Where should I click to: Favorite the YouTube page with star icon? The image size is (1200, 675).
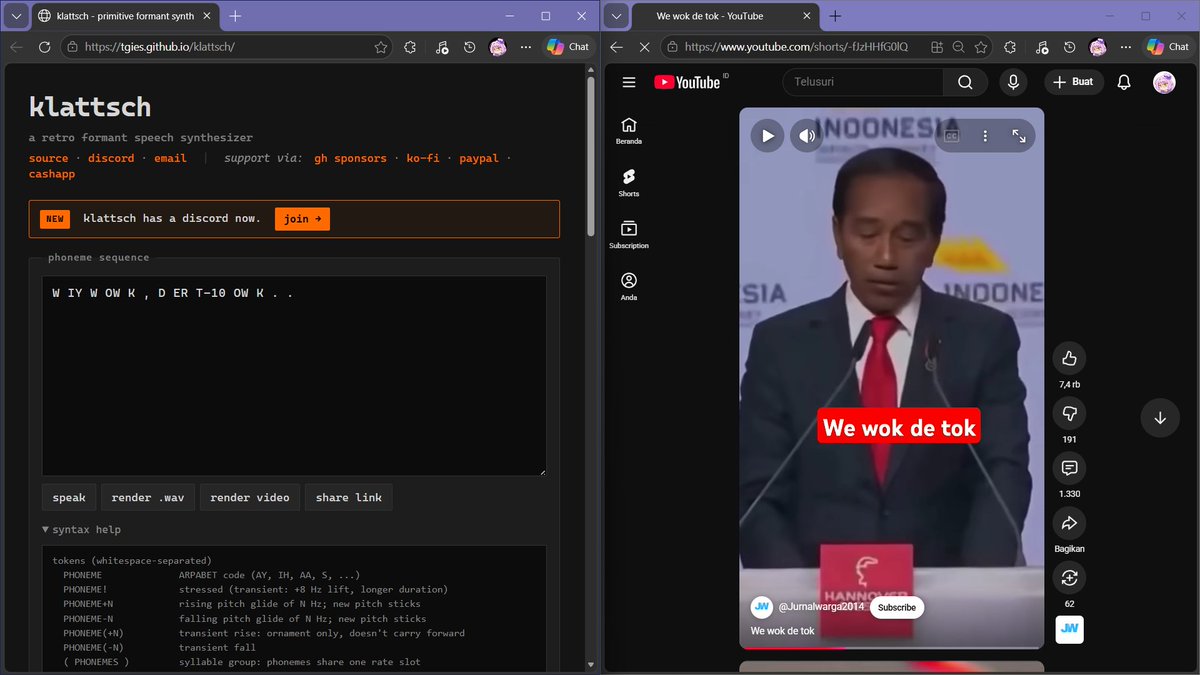point(981,47)
